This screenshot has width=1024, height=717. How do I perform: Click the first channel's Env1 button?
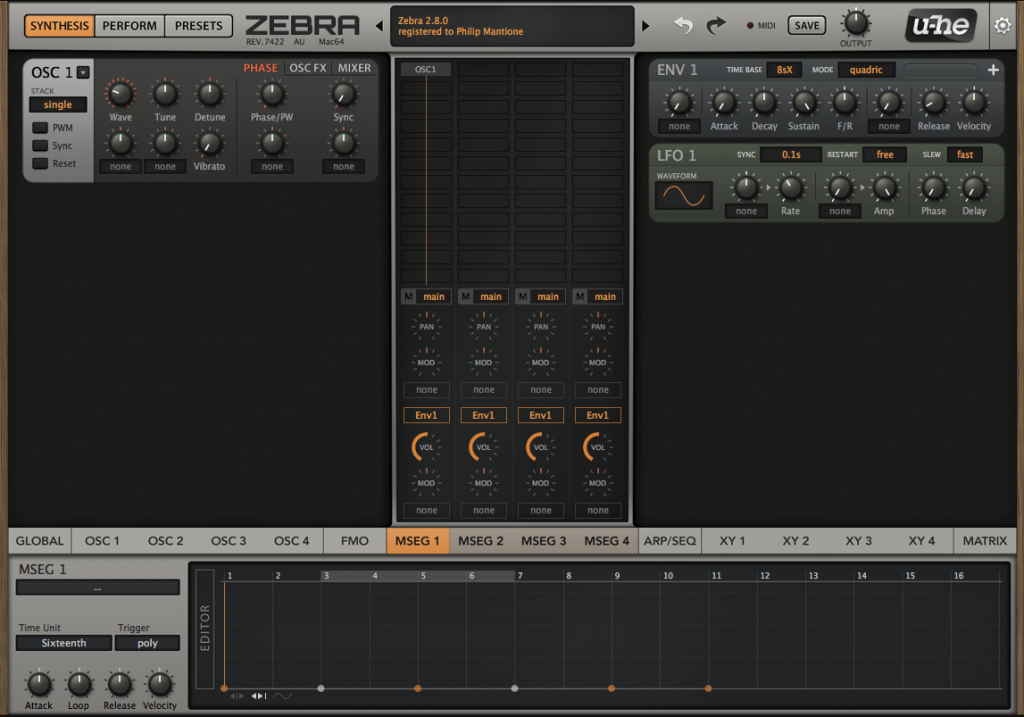point(426,414)
